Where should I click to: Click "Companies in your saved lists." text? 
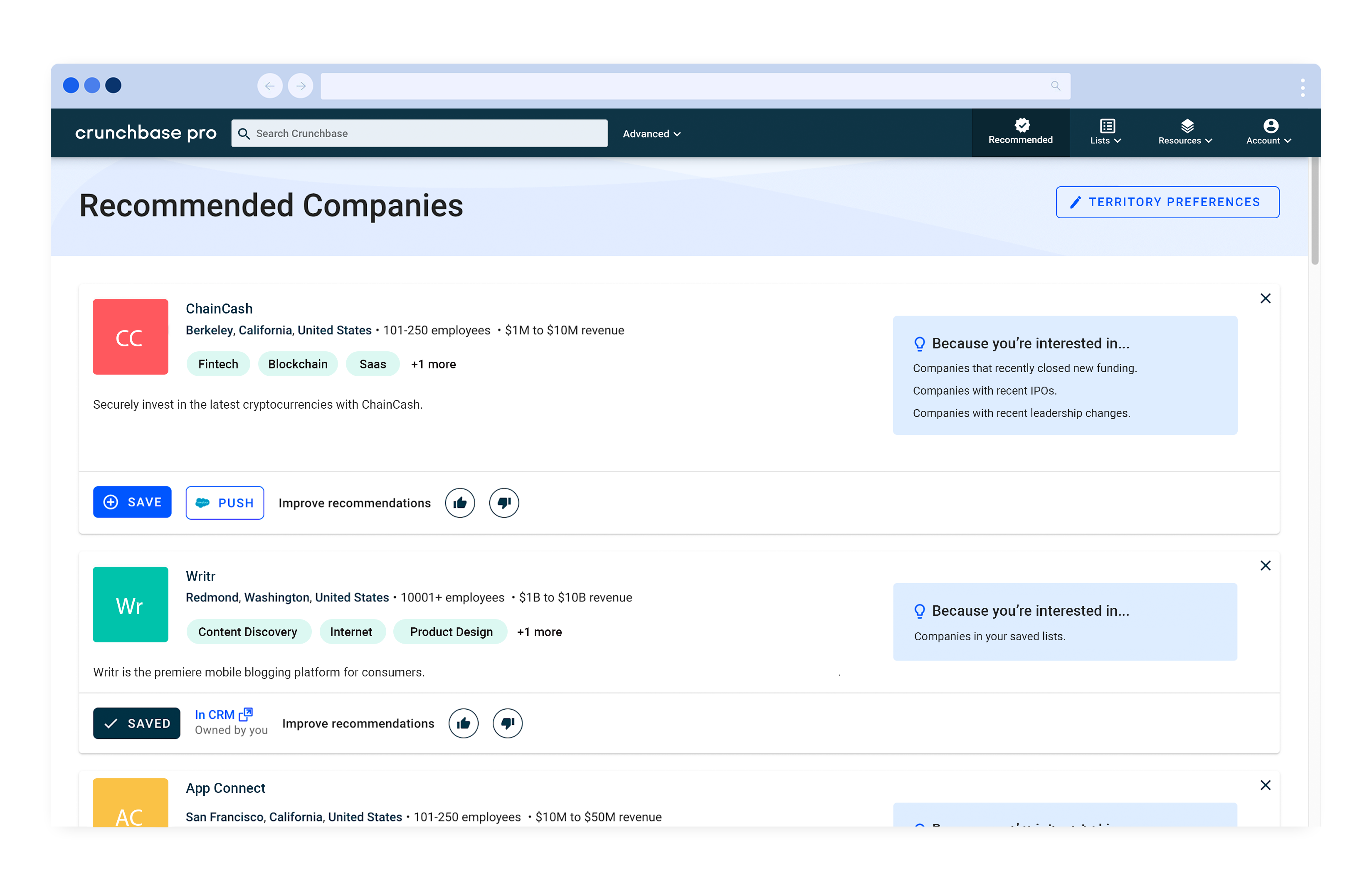coord(990,637)
